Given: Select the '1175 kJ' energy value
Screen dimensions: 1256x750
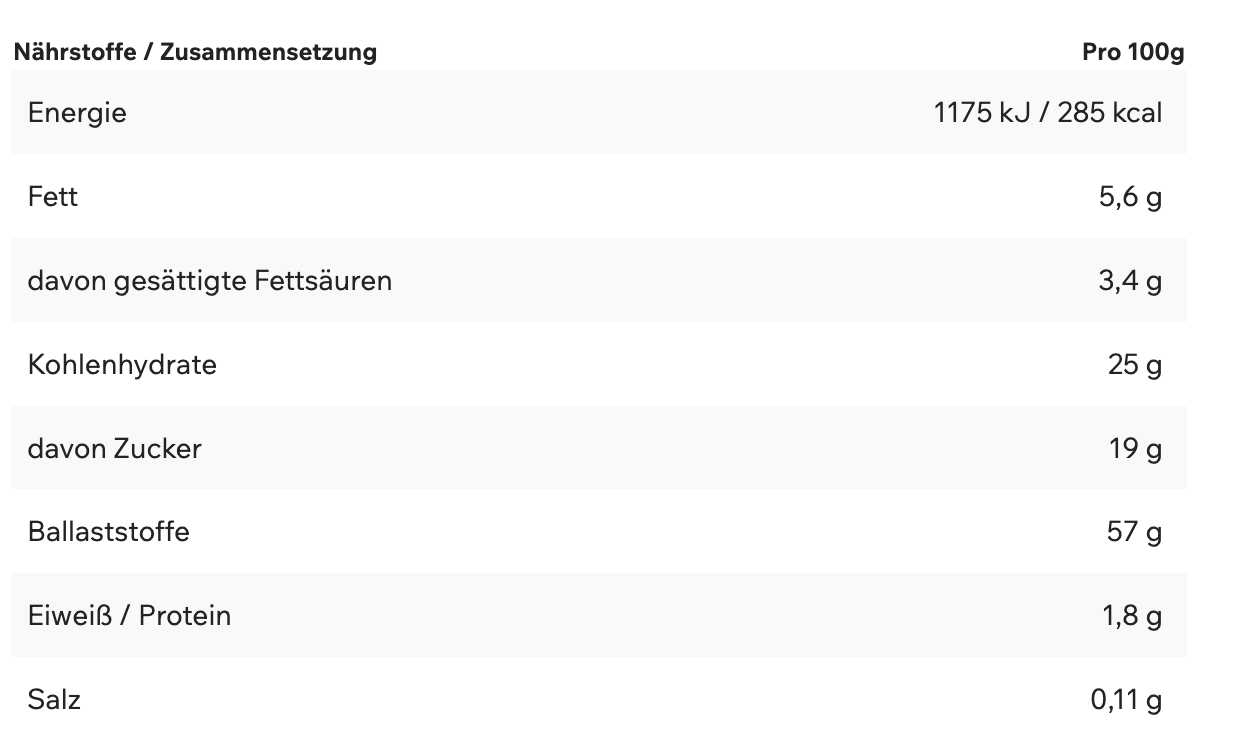Looking at the screenshot, I should click(x=981, y=112).
